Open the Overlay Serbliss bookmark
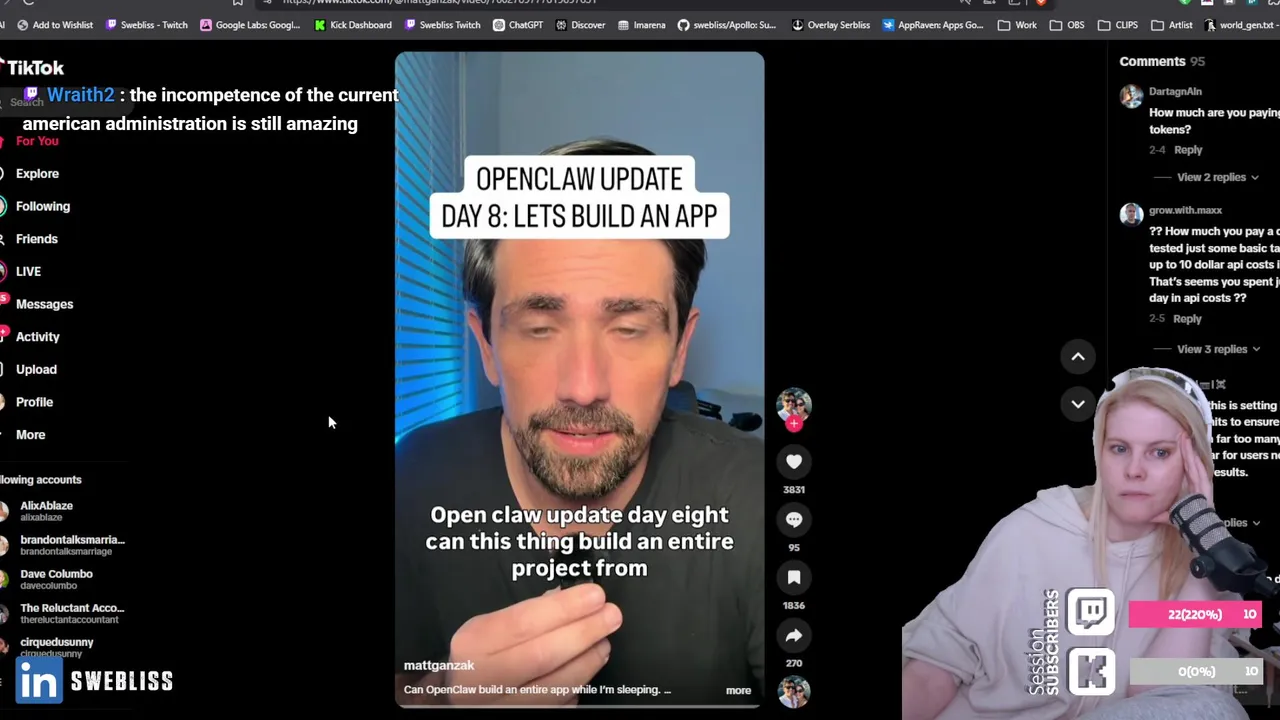 tap(830, 25)
